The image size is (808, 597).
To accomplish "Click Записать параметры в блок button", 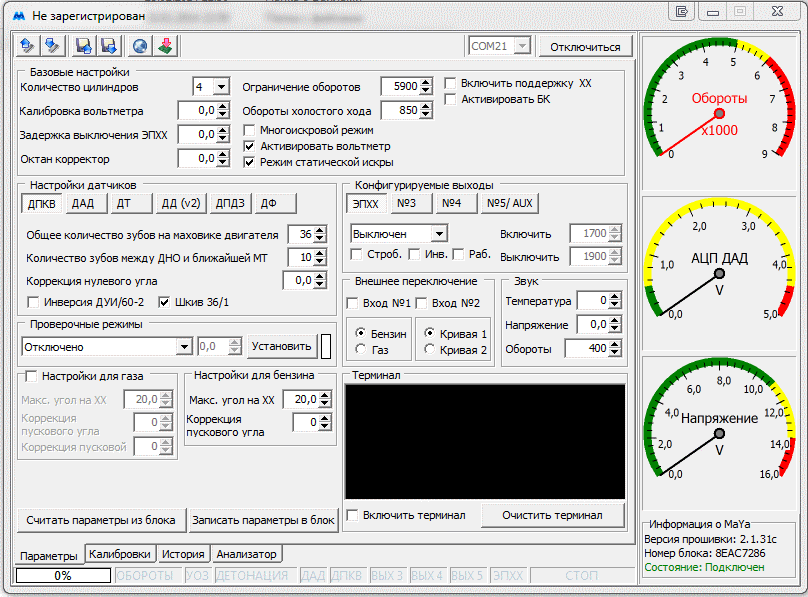I will click(263, 520).
